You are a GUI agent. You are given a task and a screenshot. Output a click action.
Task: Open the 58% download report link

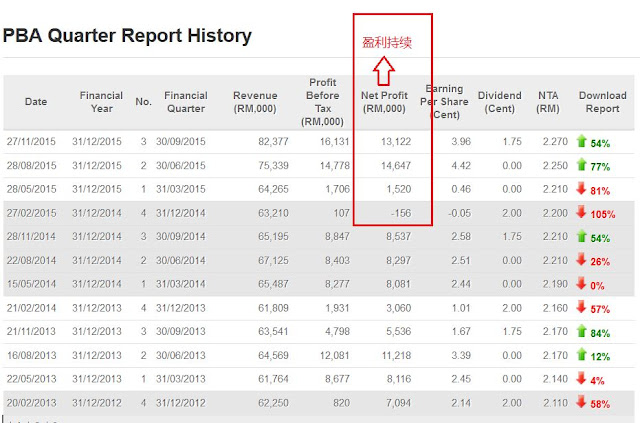coord(600,404)
